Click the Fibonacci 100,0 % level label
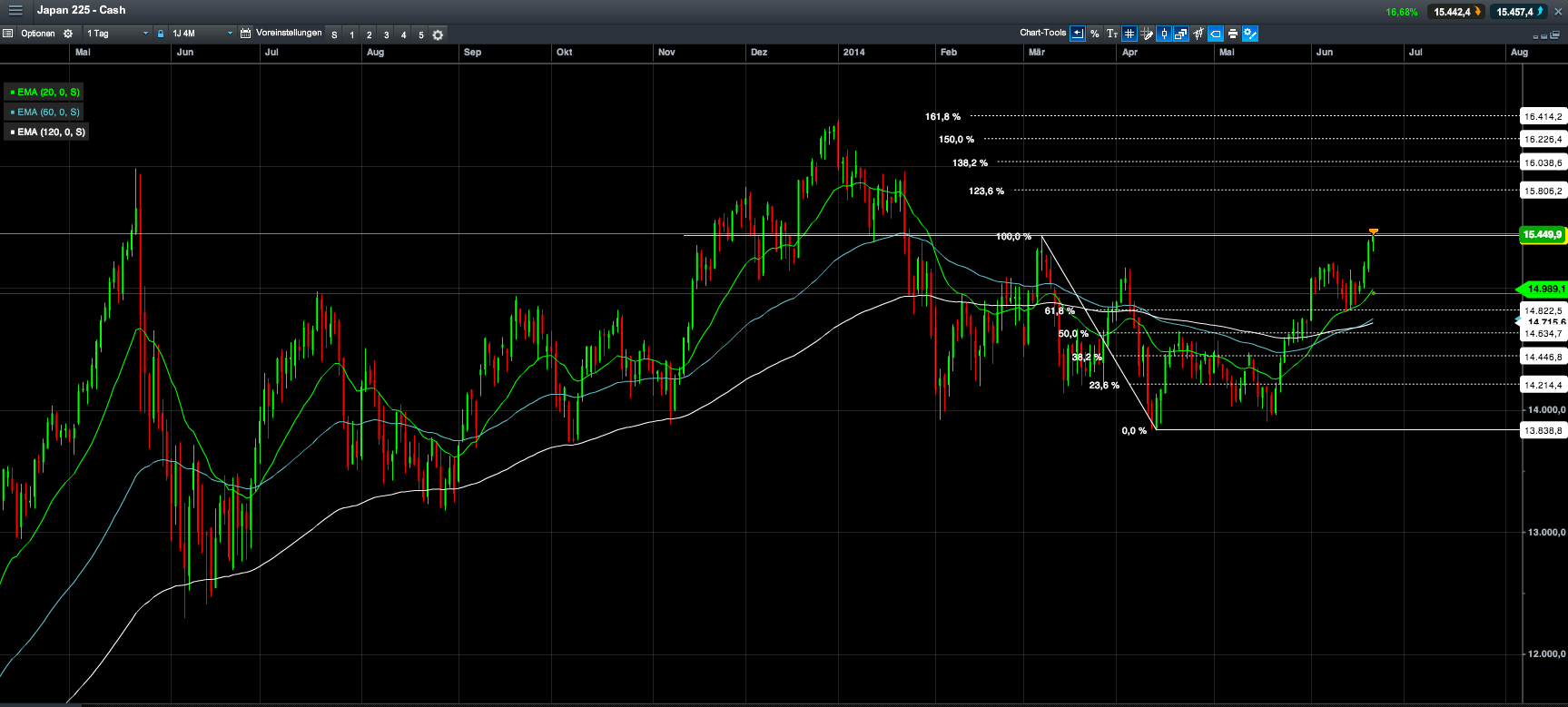Image resolution: width=1568 pixels, height=707 pixels. pos(1013,236)
